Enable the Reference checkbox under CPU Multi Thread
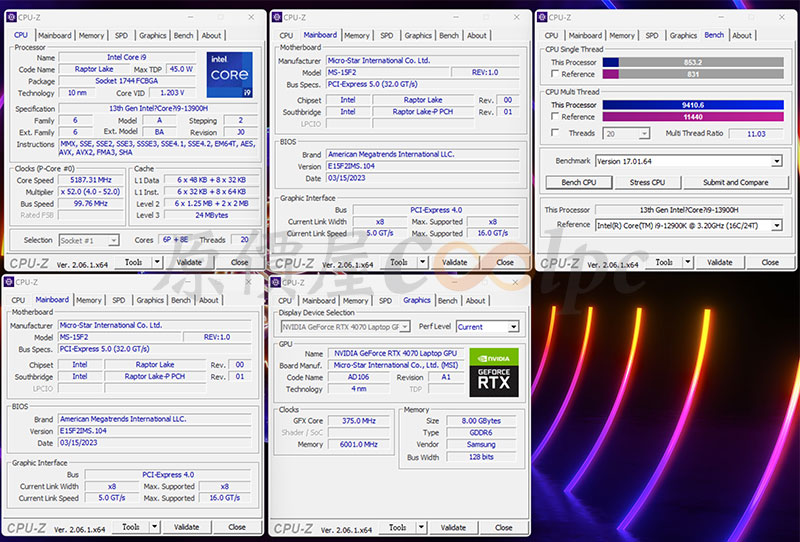This screenshot has width=800, height=542. 555,116
